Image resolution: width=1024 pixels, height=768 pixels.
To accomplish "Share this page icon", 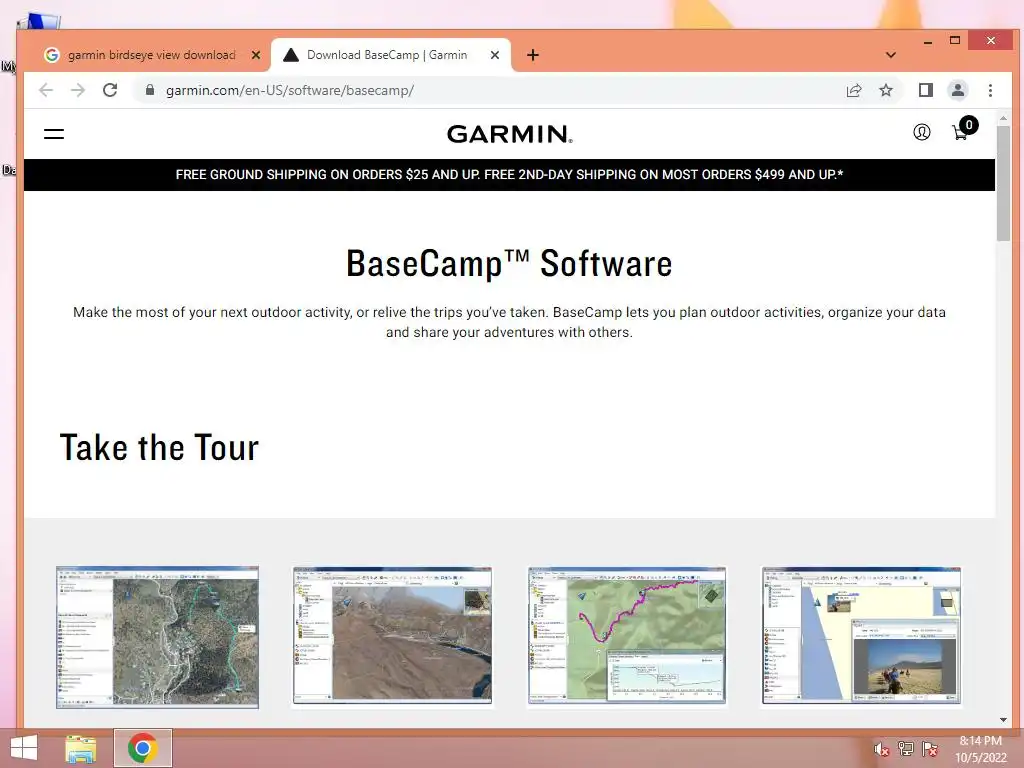I will click(x=854, y=90).
